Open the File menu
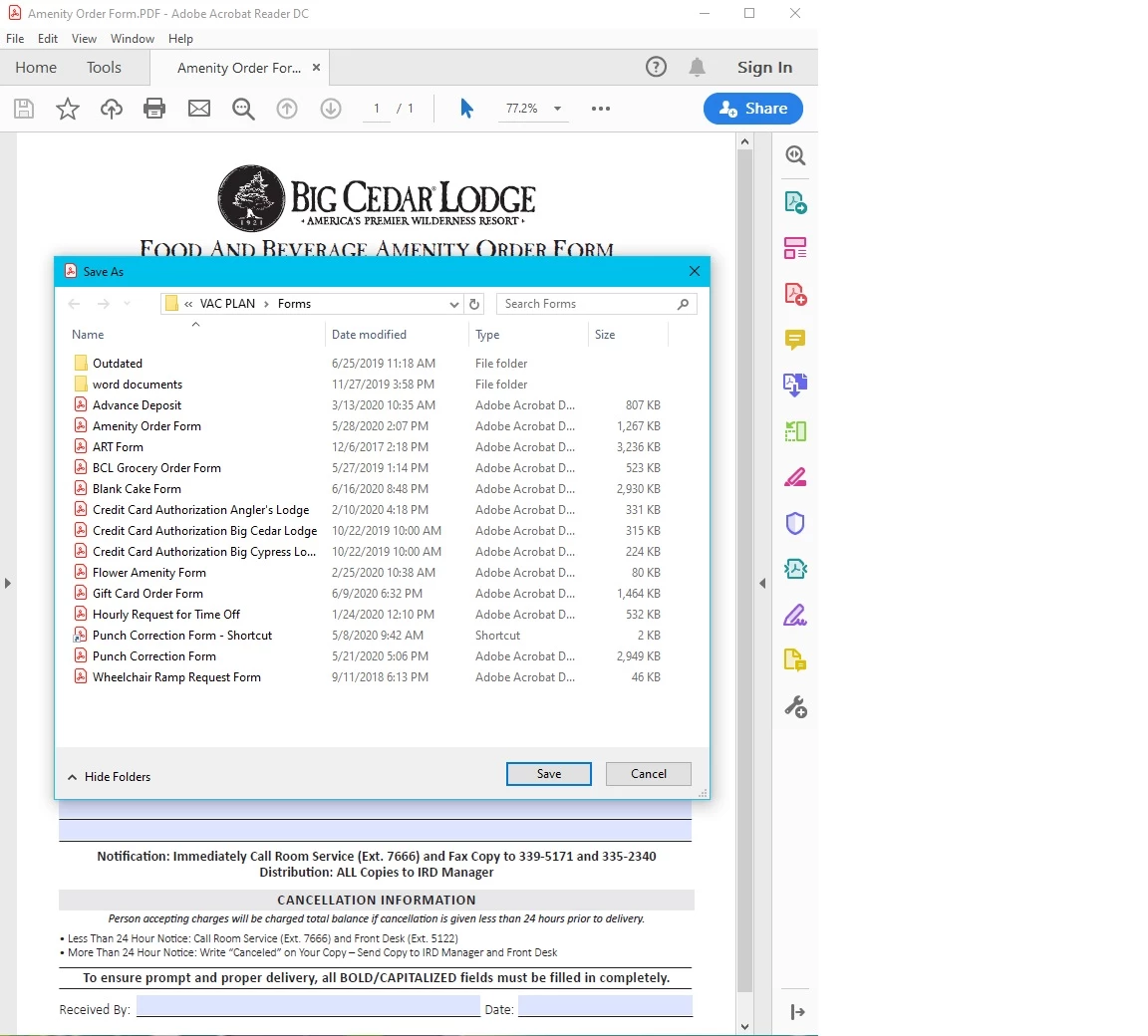Image resolution: width=1148 pixels, height=1036 pixels. tap(15, 39)
